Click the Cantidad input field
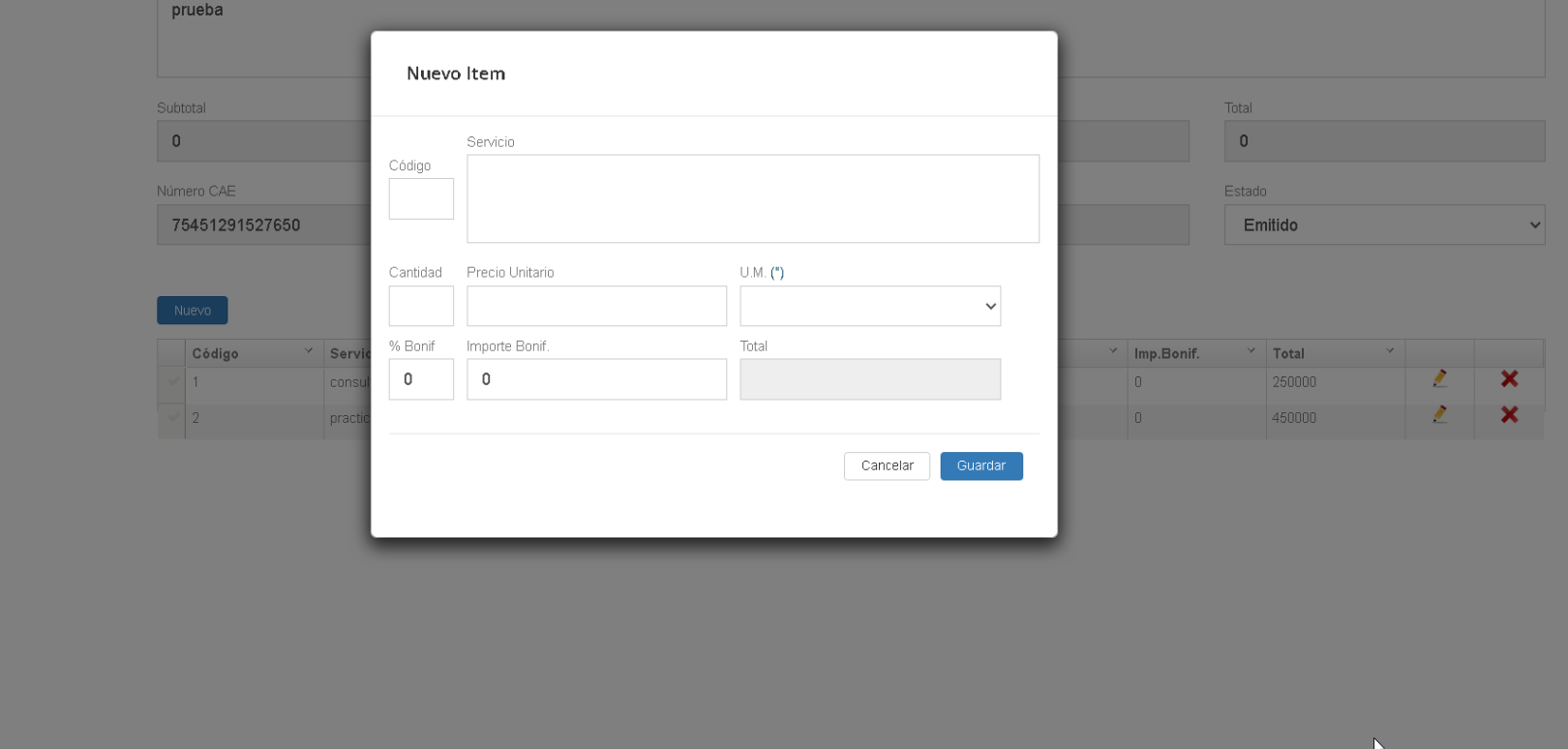Screen dimensions: 1568x749 tap(421, 306)
